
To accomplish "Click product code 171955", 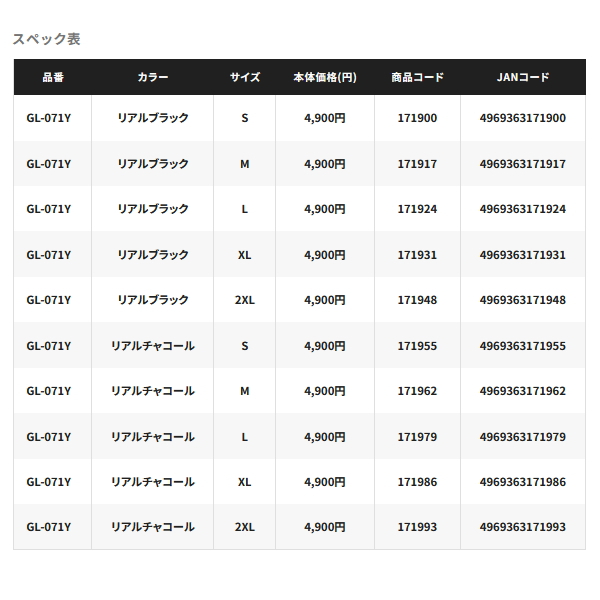I will 417,346.
